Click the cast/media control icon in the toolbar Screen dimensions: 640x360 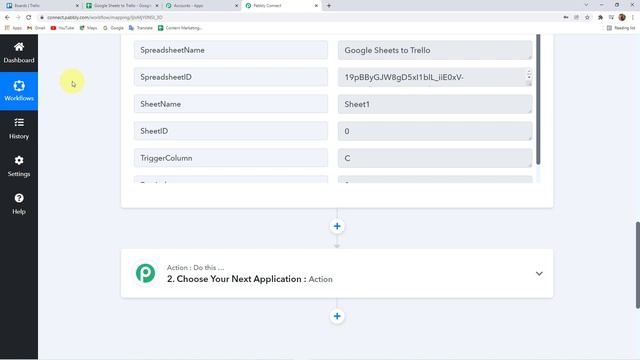[x=611, y=18]
